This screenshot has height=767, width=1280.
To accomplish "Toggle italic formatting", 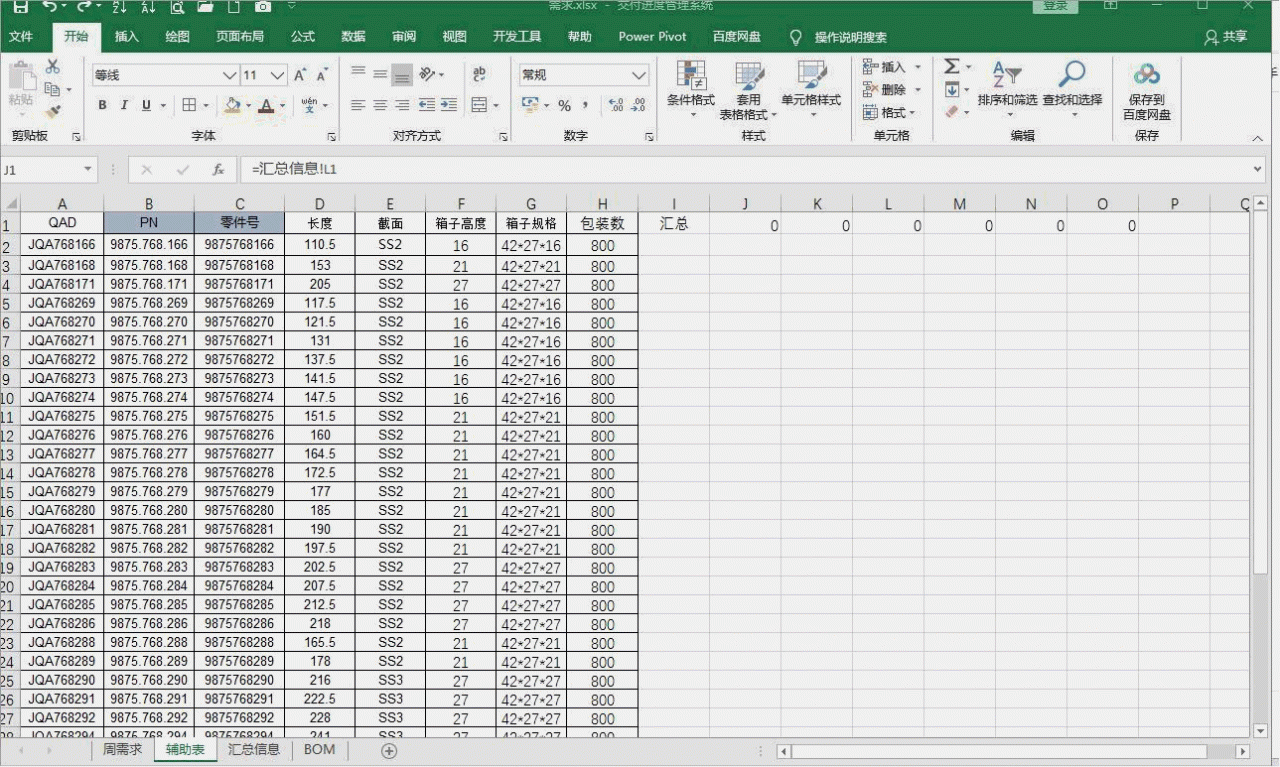I will pos(124,105).
